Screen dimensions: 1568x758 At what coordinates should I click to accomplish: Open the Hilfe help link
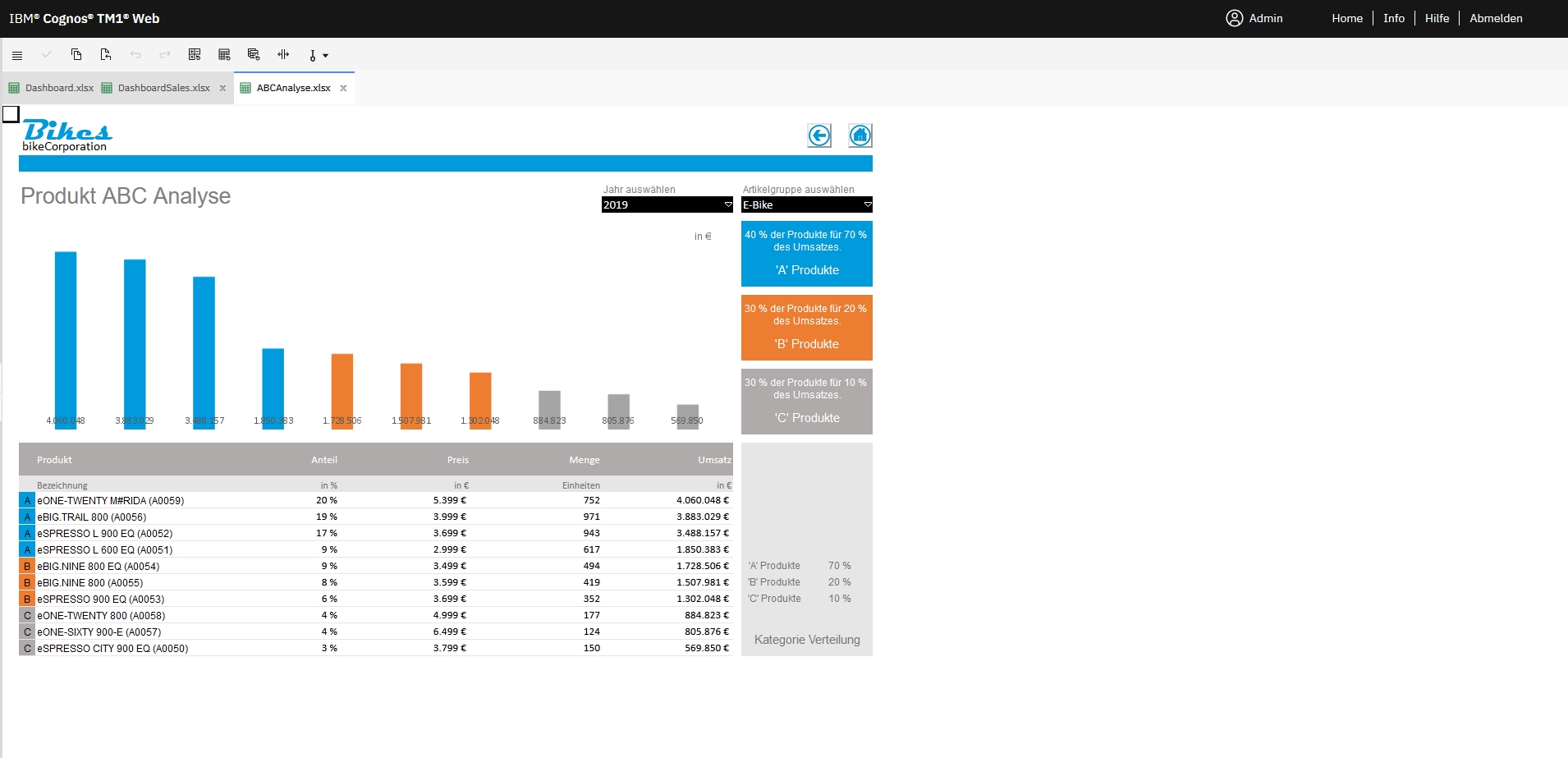pyautogui.click(x=1437, y=18)
